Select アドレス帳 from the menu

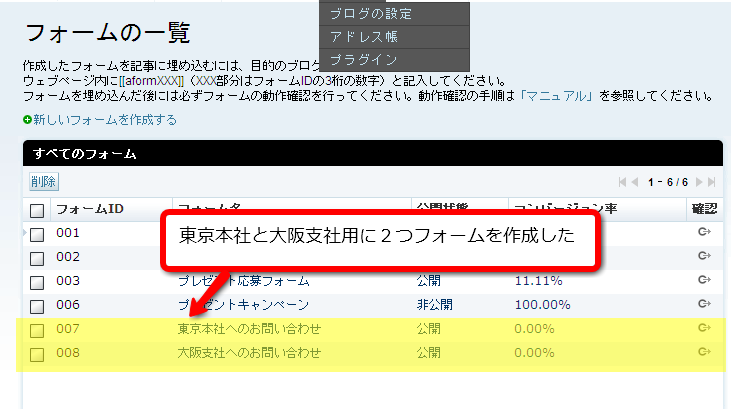(x=363, y=37)
